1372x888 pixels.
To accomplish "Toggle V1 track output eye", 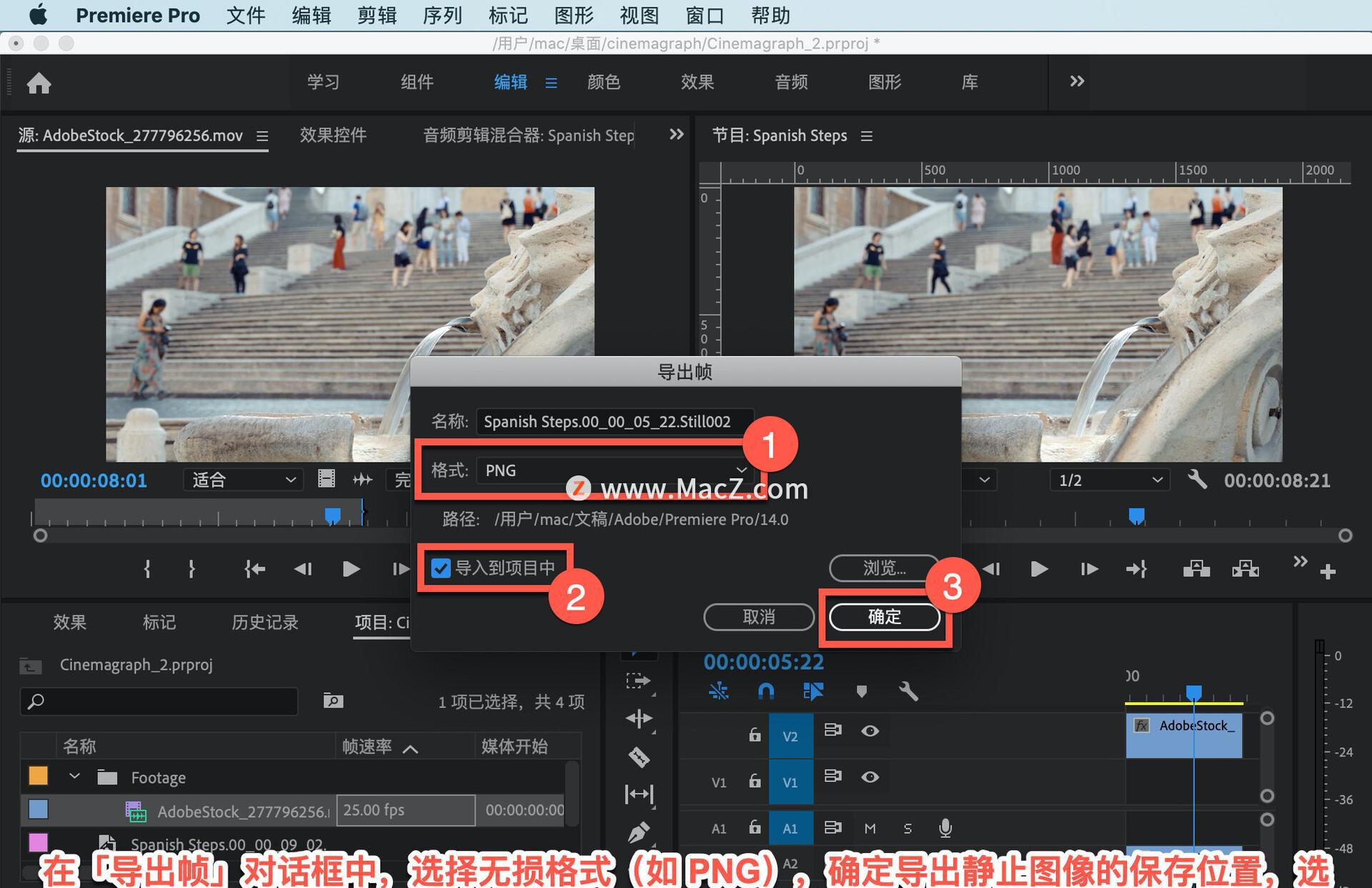I will point(870,777).
